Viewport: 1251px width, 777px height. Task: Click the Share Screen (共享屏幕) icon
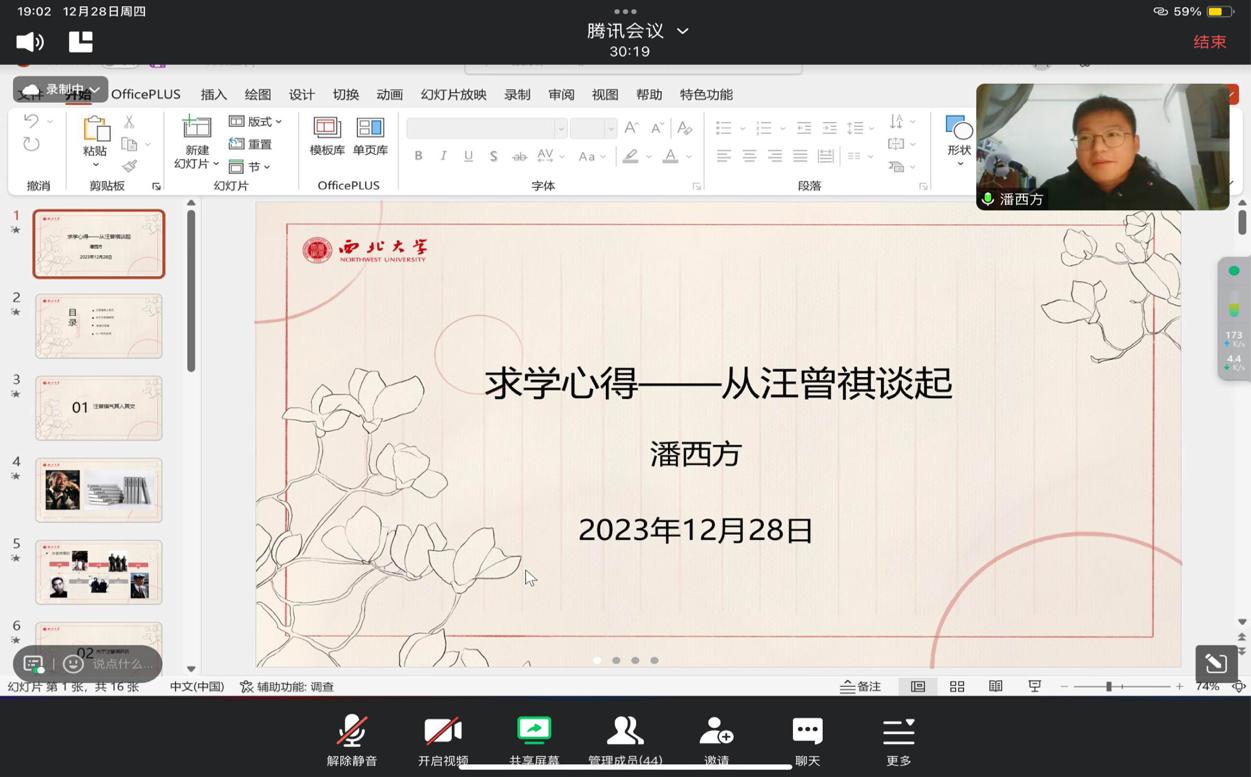coord(534,731)
